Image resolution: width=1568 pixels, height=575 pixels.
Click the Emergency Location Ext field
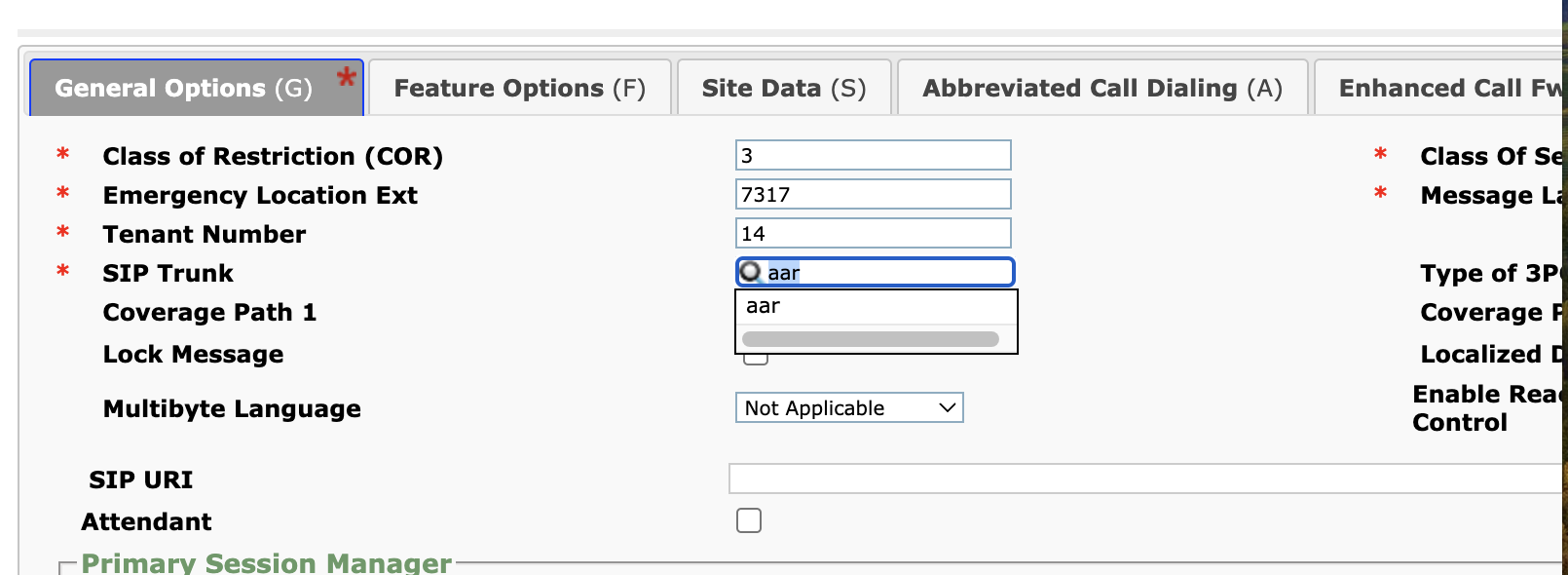pyautogui.click(x=873, y=195)
